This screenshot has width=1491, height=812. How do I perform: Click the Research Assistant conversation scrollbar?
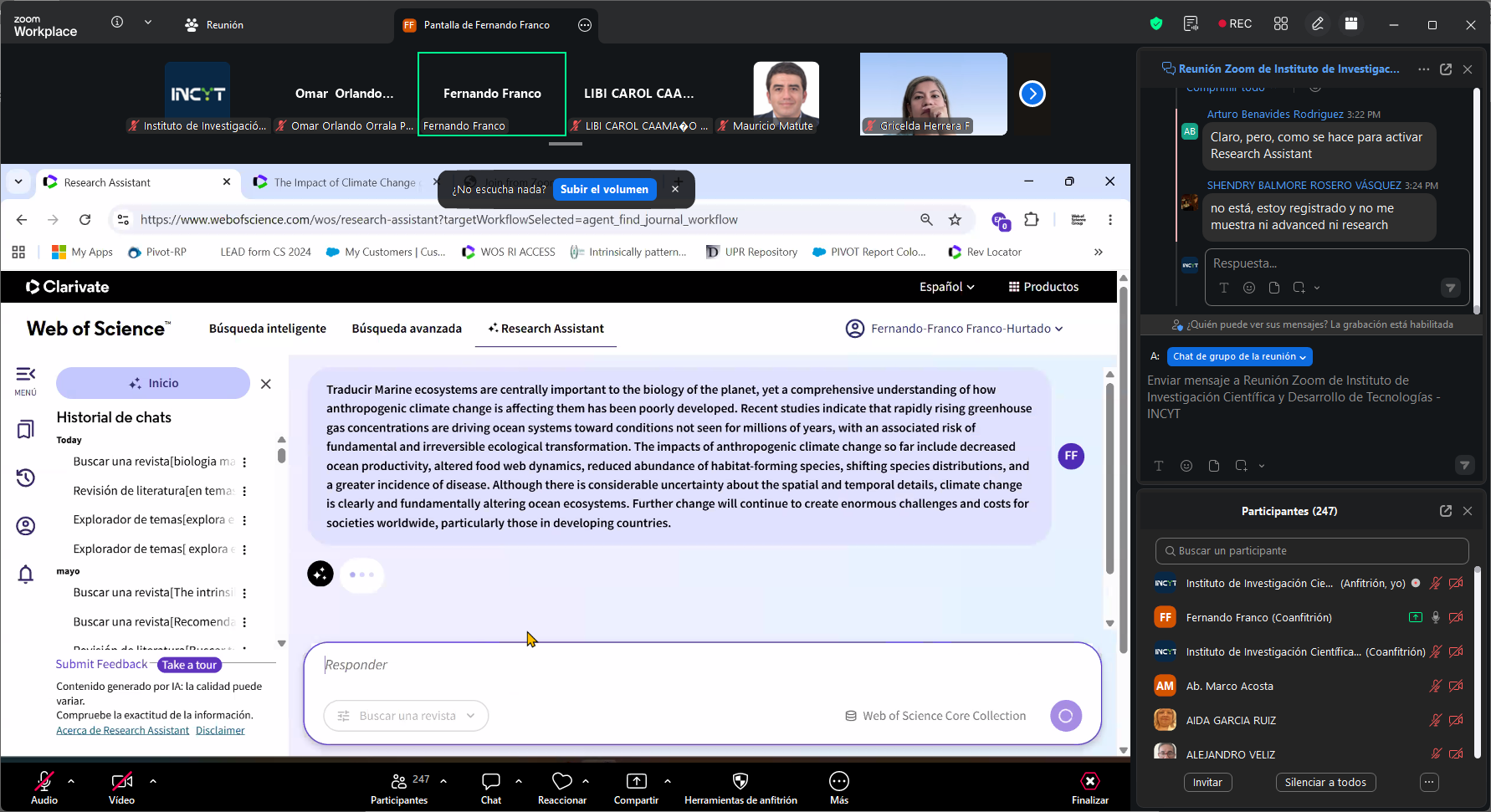[x=1110, y=478]
